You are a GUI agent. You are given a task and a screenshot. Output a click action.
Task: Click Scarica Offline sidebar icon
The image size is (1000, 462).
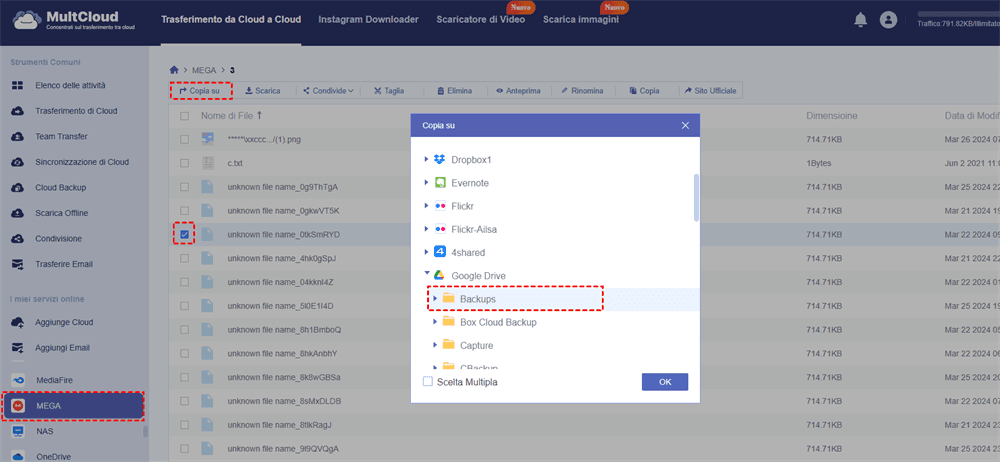click(x=18, y=213)
